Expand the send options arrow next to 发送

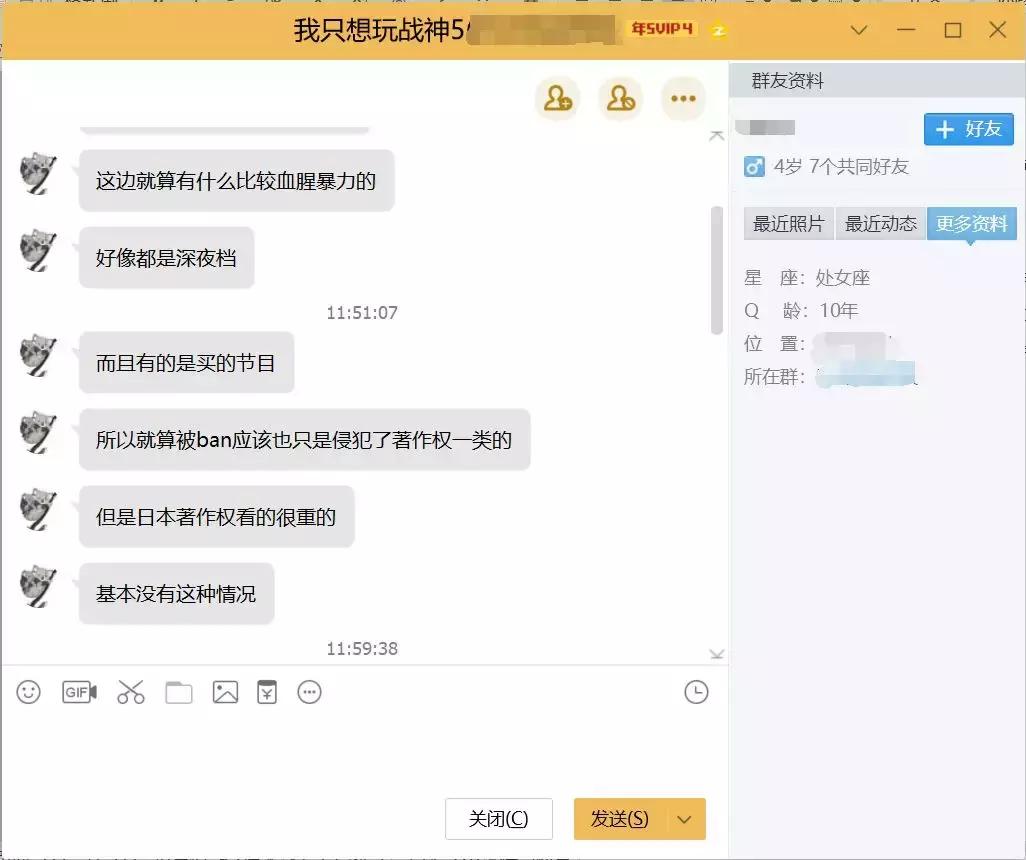point(686,819)
